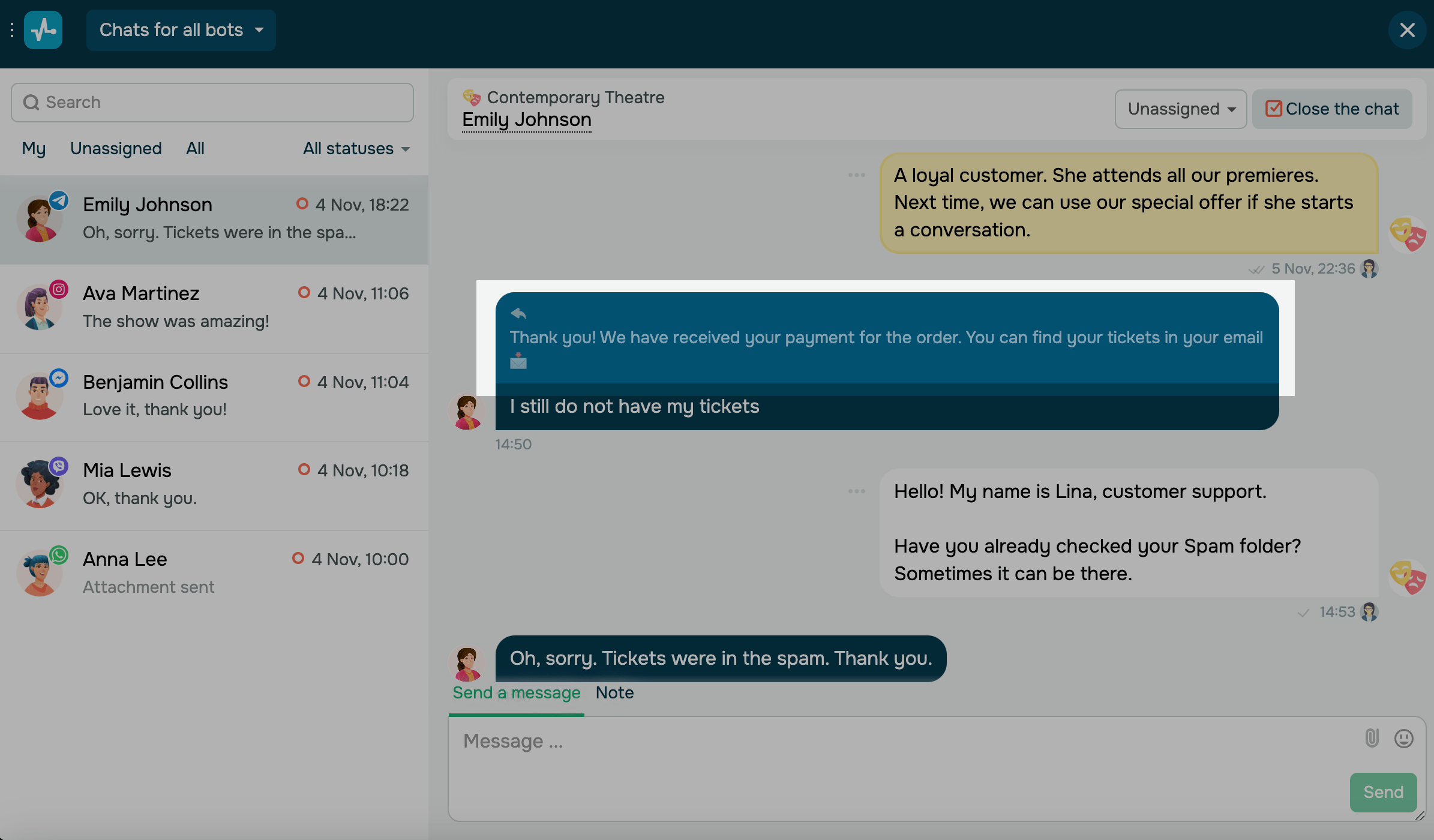Image resolution: width=1434 pixels, height=840 pixels.
Task: Open Emily Johnson contact name link
Action: 526,120
